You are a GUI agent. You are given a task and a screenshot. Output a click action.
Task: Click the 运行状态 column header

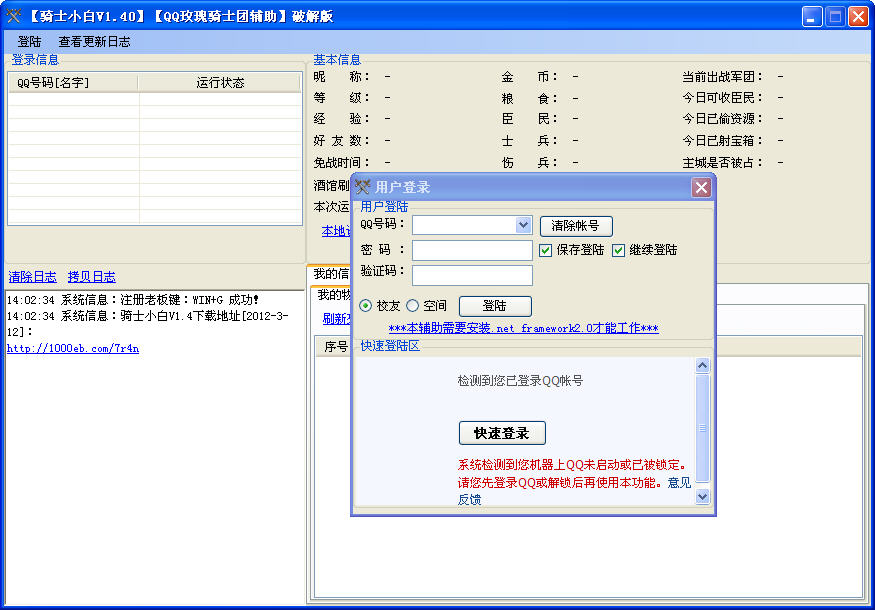[x=220, y=83]
